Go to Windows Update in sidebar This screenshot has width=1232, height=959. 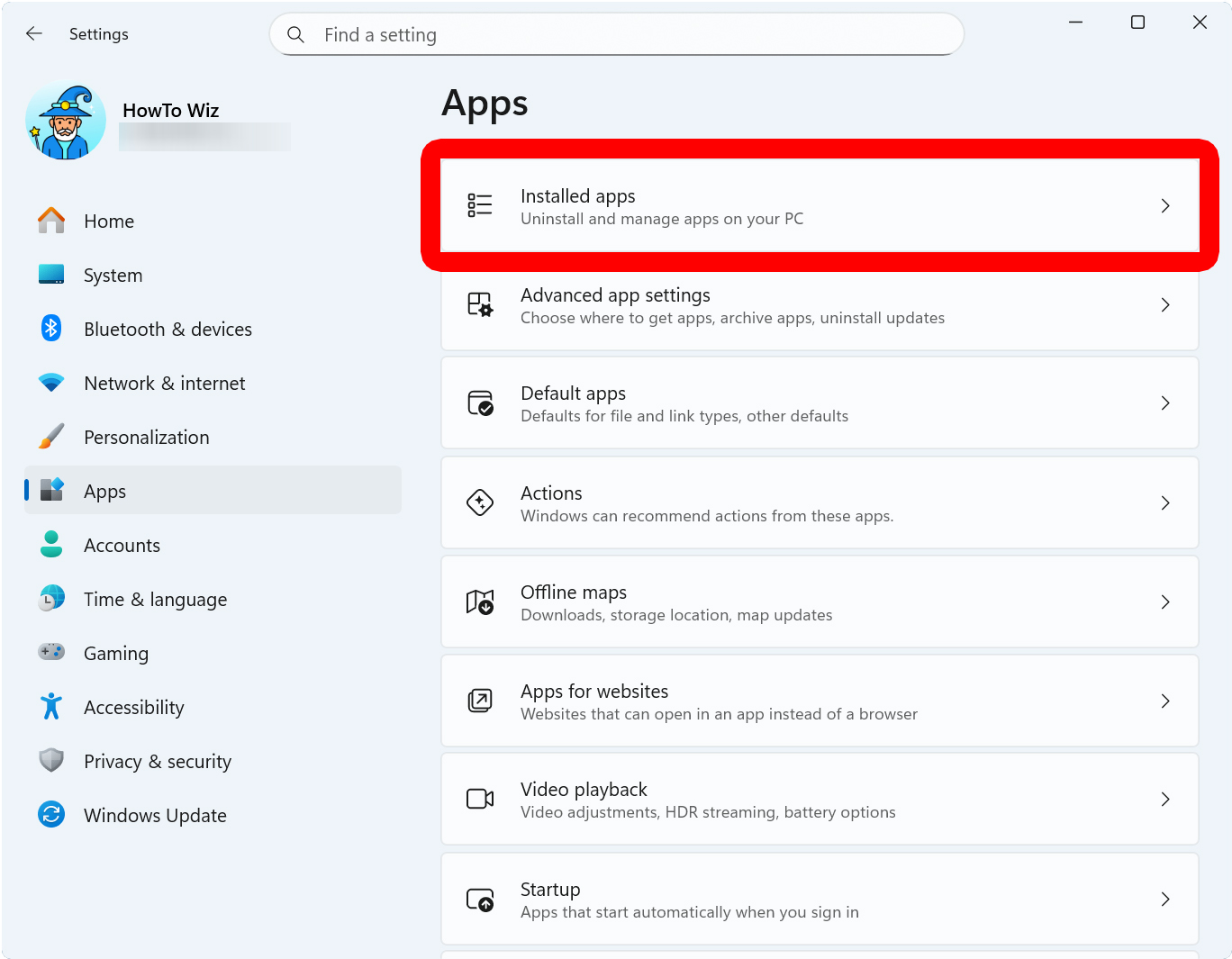(x=155, y=816)
